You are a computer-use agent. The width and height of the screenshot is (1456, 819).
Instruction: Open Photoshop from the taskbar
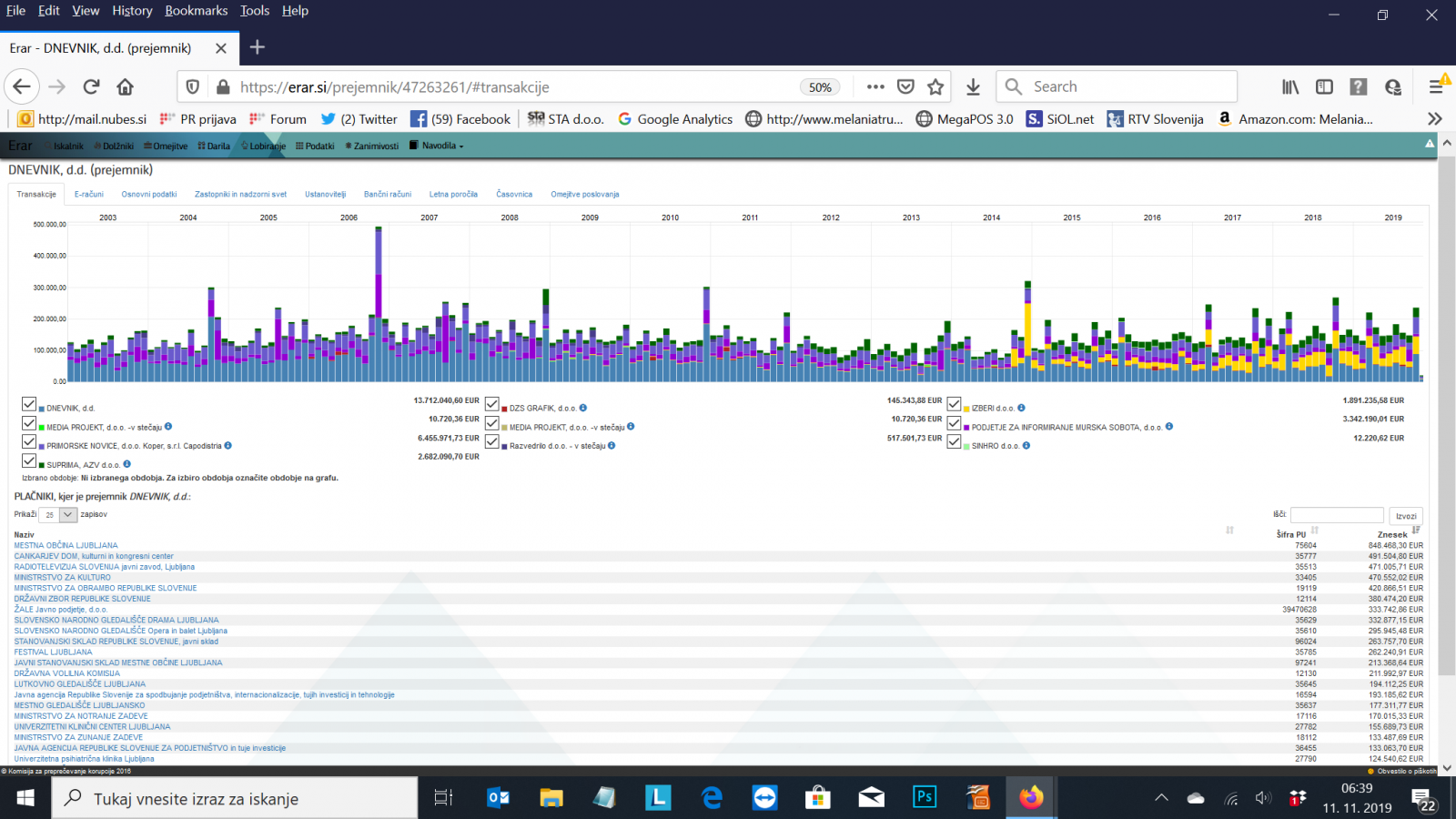(925, 797)
